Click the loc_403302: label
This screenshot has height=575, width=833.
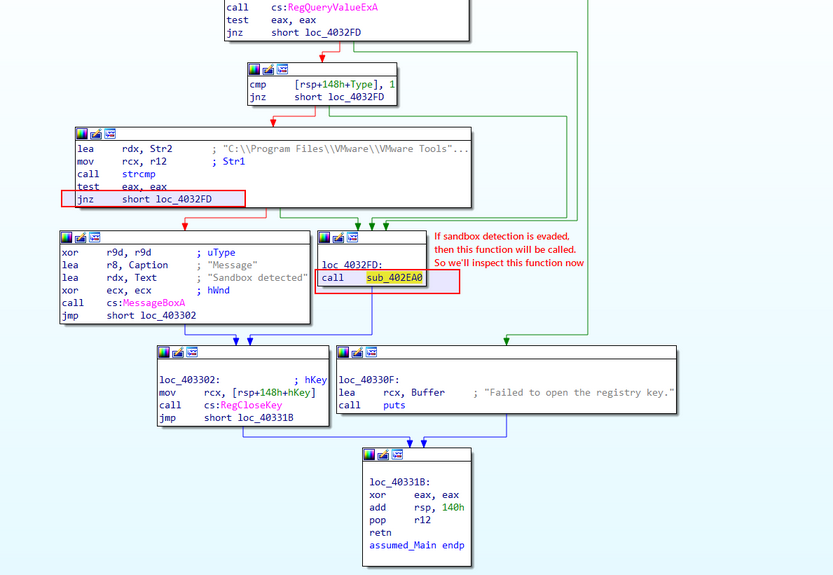click(190, 379)
